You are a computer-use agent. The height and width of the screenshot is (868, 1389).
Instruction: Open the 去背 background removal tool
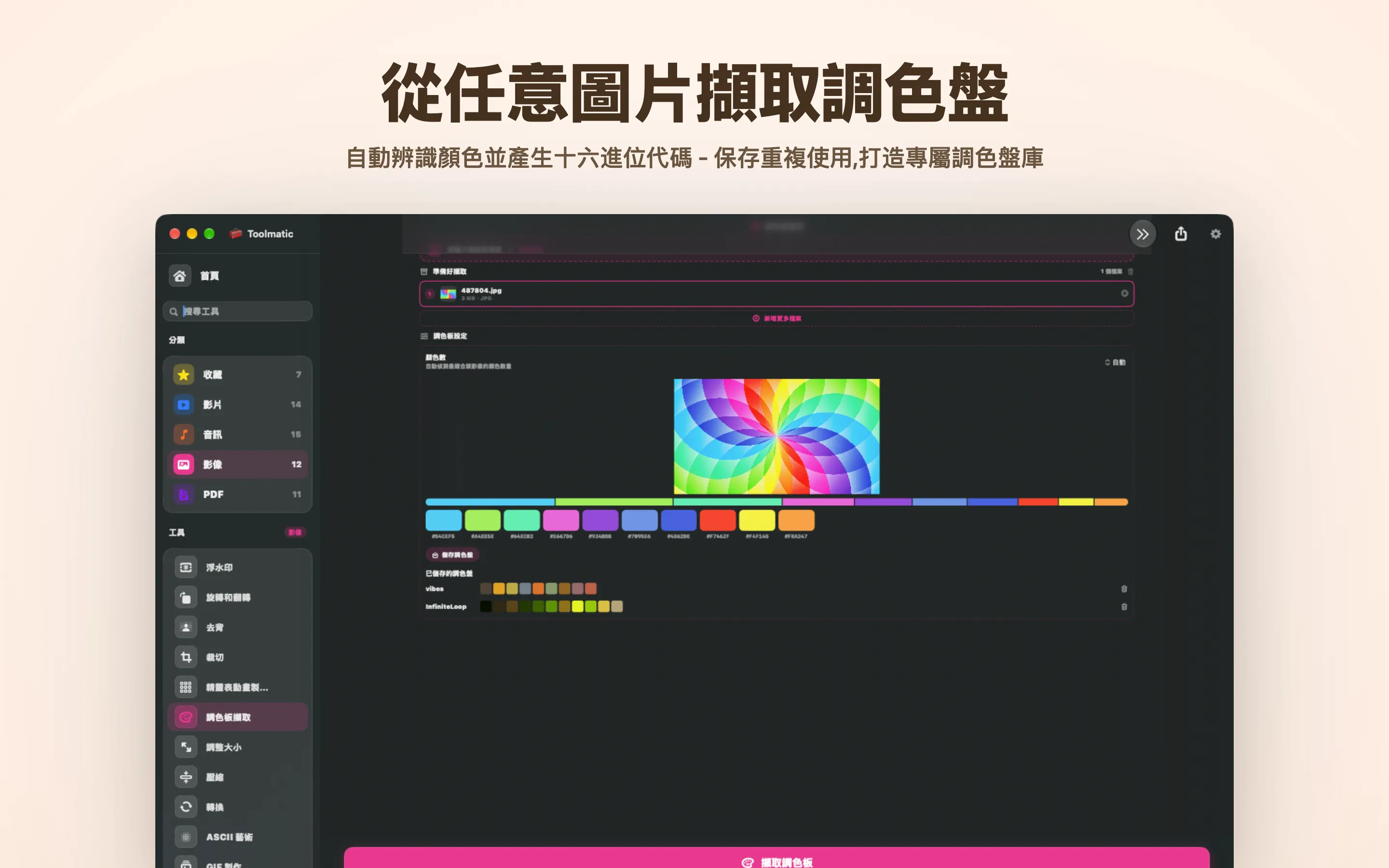click(238, 627)
